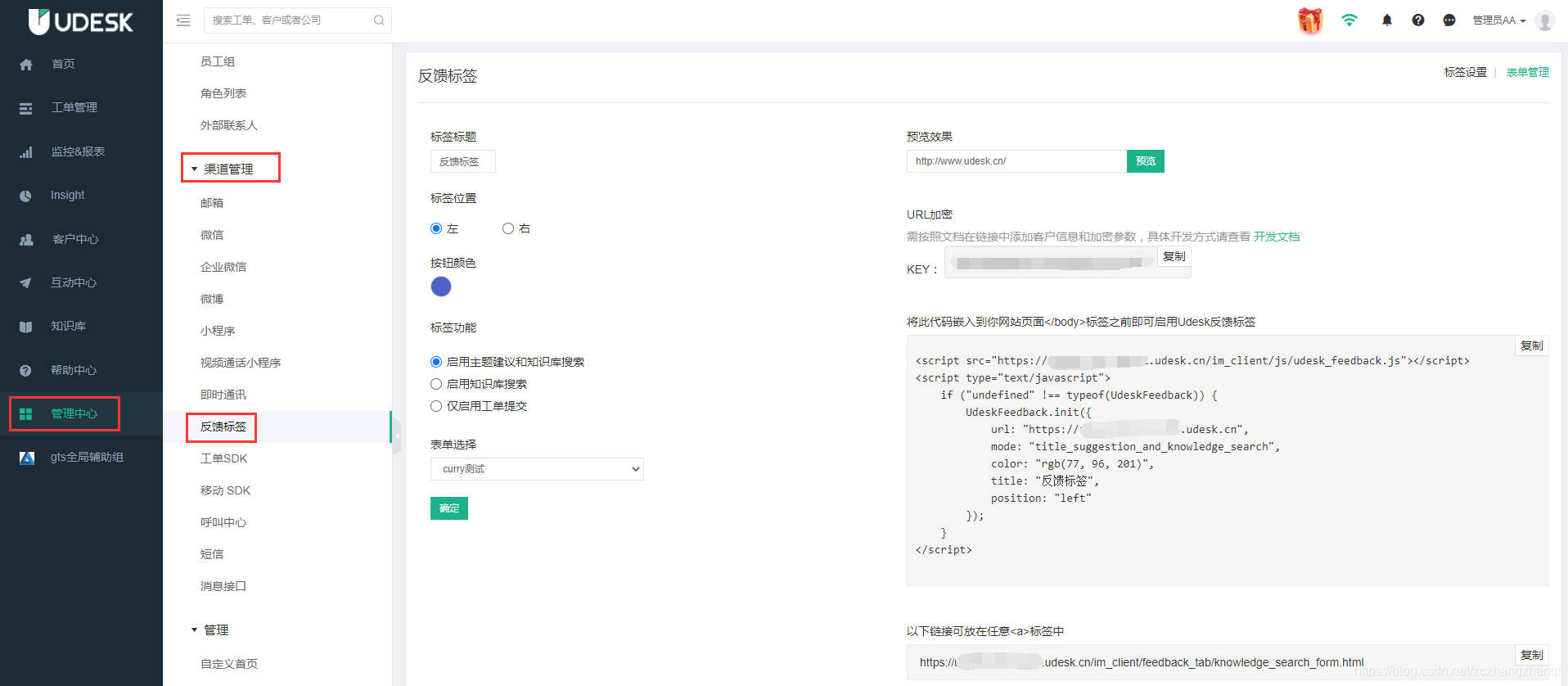Image resolution: width=1568 pixels, height=686 pixels.
Task: Click the green 确定 button
Action: (449, 508)
